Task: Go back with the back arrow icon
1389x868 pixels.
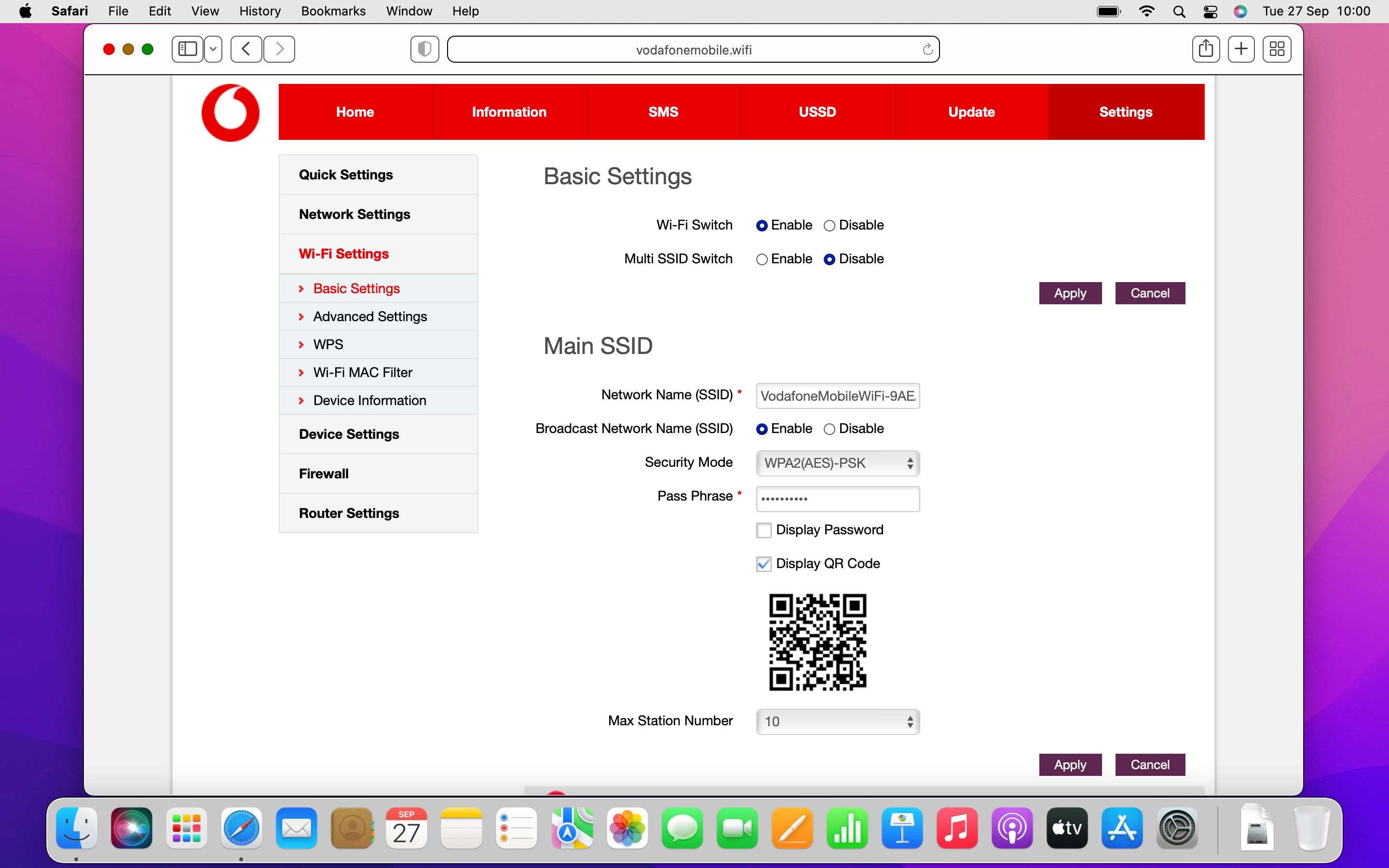Action: point(246,49)
